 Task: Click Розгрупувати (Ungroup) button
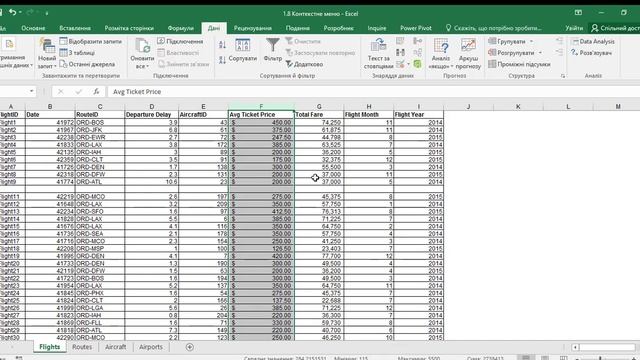[x=511, y=53]
